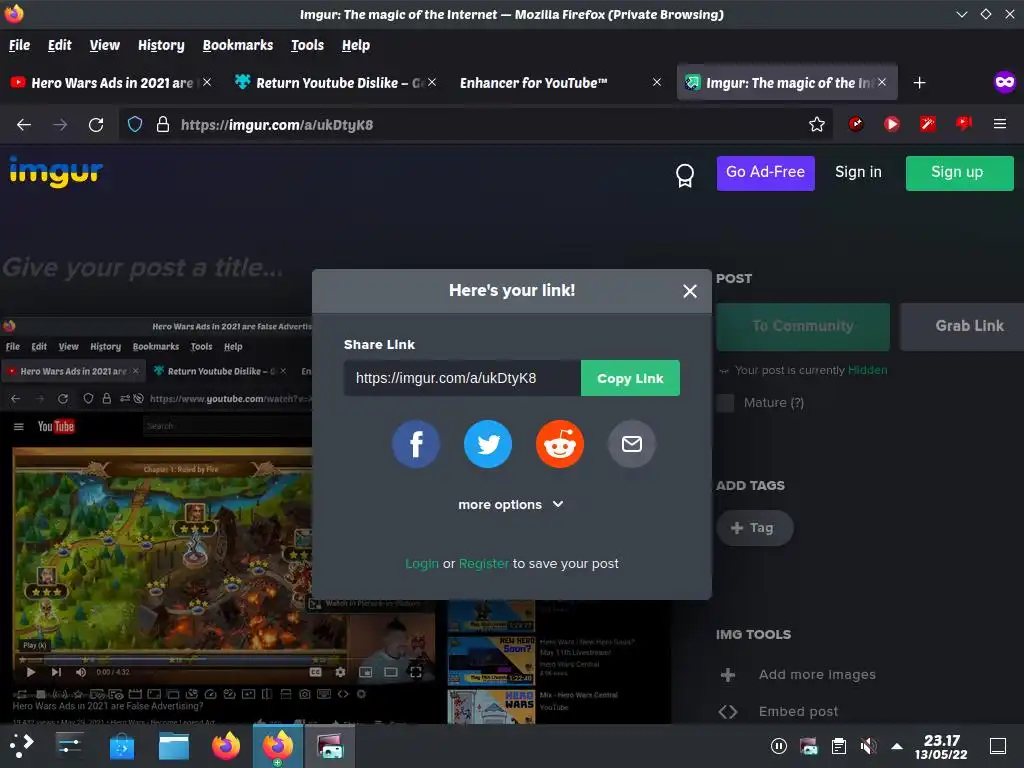The height and width of the screenshot is (768, 1024).
Task: Share the post on Facebook
Action: coord(415,444)
